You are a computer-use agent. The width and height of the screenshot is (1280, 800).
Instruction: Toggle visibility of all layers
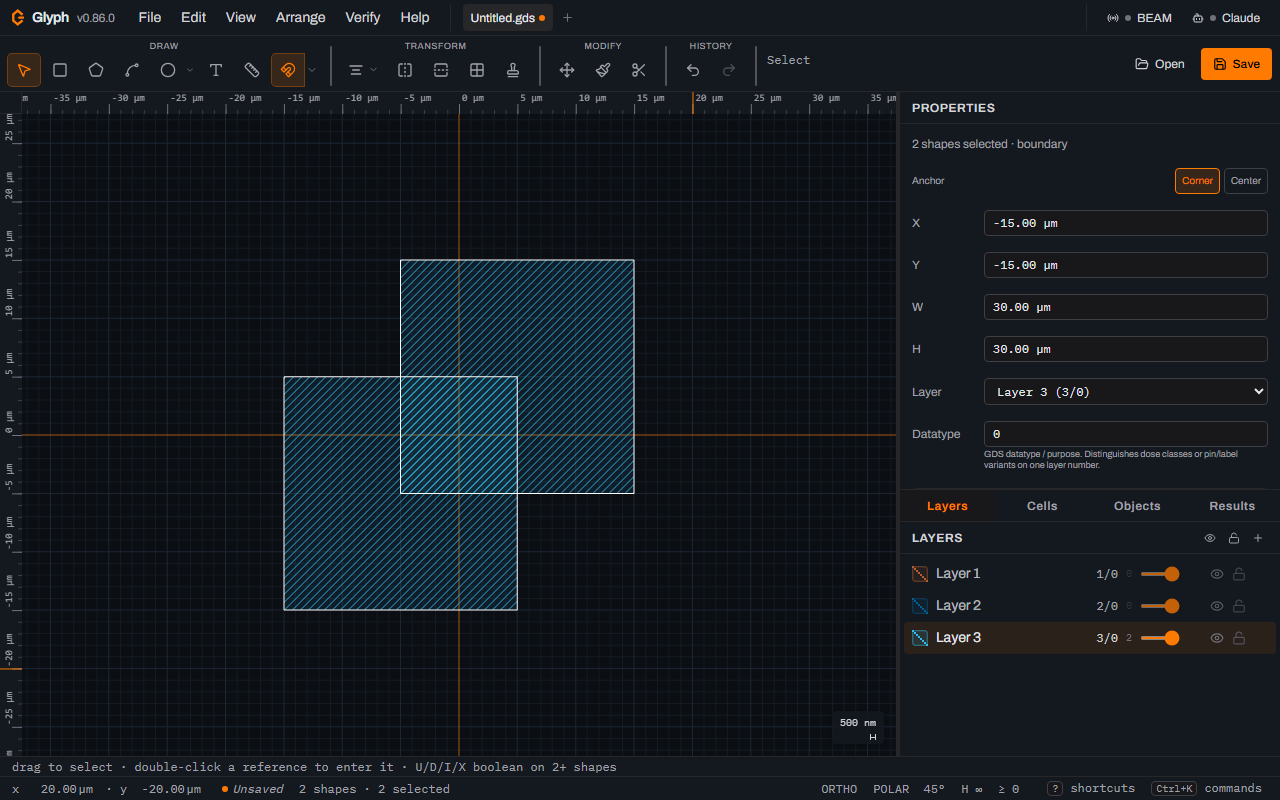(1210, 538)
